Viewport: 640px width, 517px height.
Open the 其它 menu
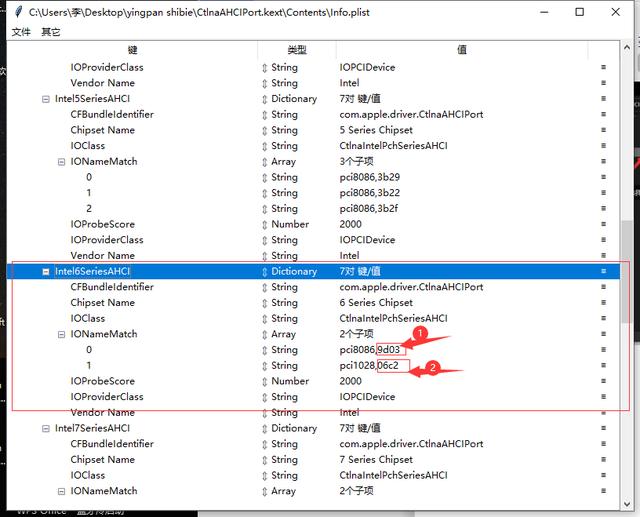coord(51,32)
